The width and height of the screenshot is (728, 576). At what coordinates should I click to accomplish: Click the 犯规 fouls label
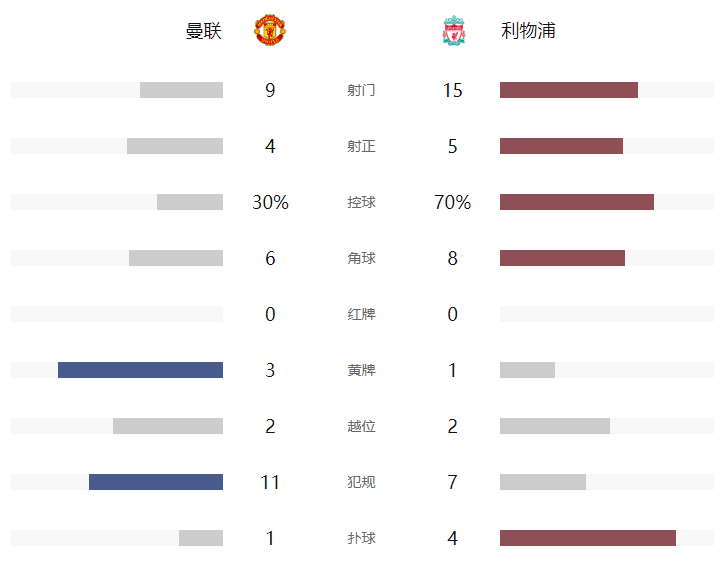pyautogui.click(x=361, y=482)
